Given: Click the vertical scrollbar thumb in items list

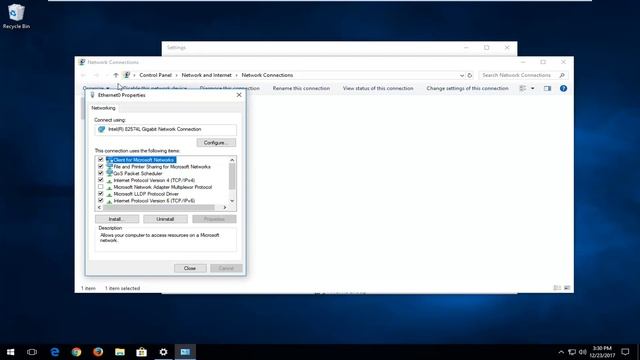Looking at the screenshot, I should [232, 176].
